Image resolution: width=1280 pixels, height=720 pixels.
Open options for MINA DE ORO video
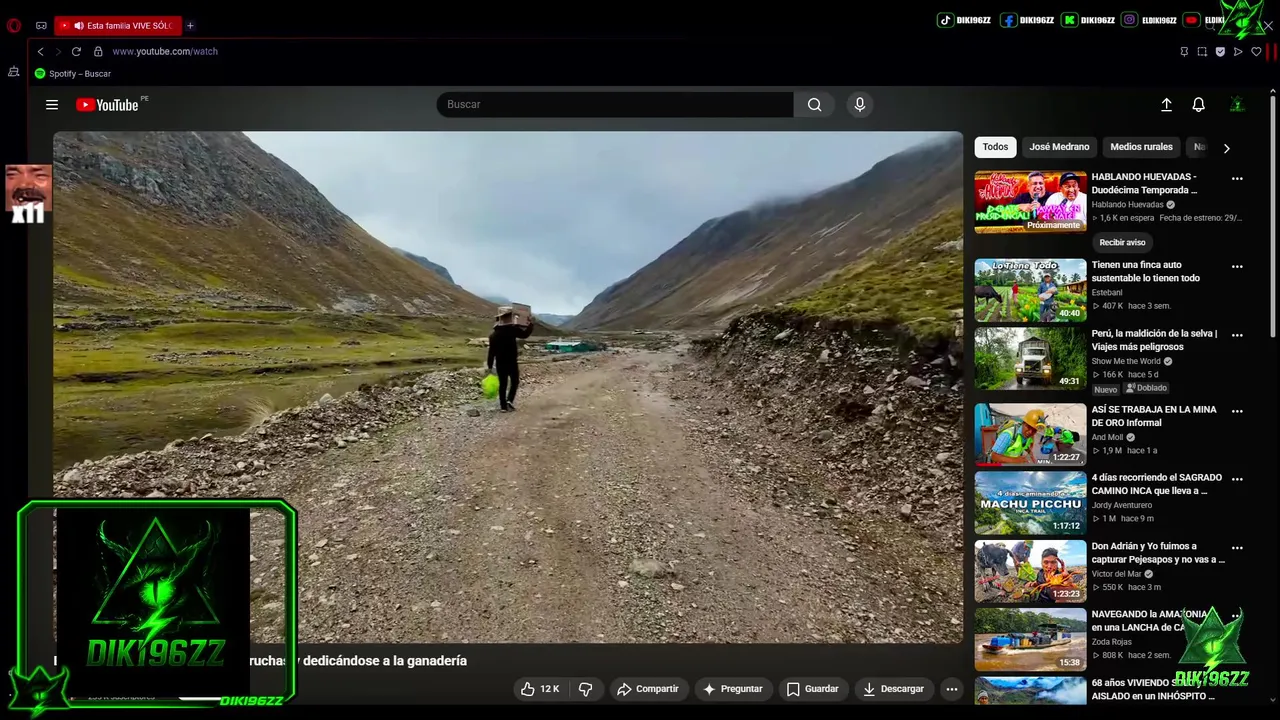[1237, 411]
